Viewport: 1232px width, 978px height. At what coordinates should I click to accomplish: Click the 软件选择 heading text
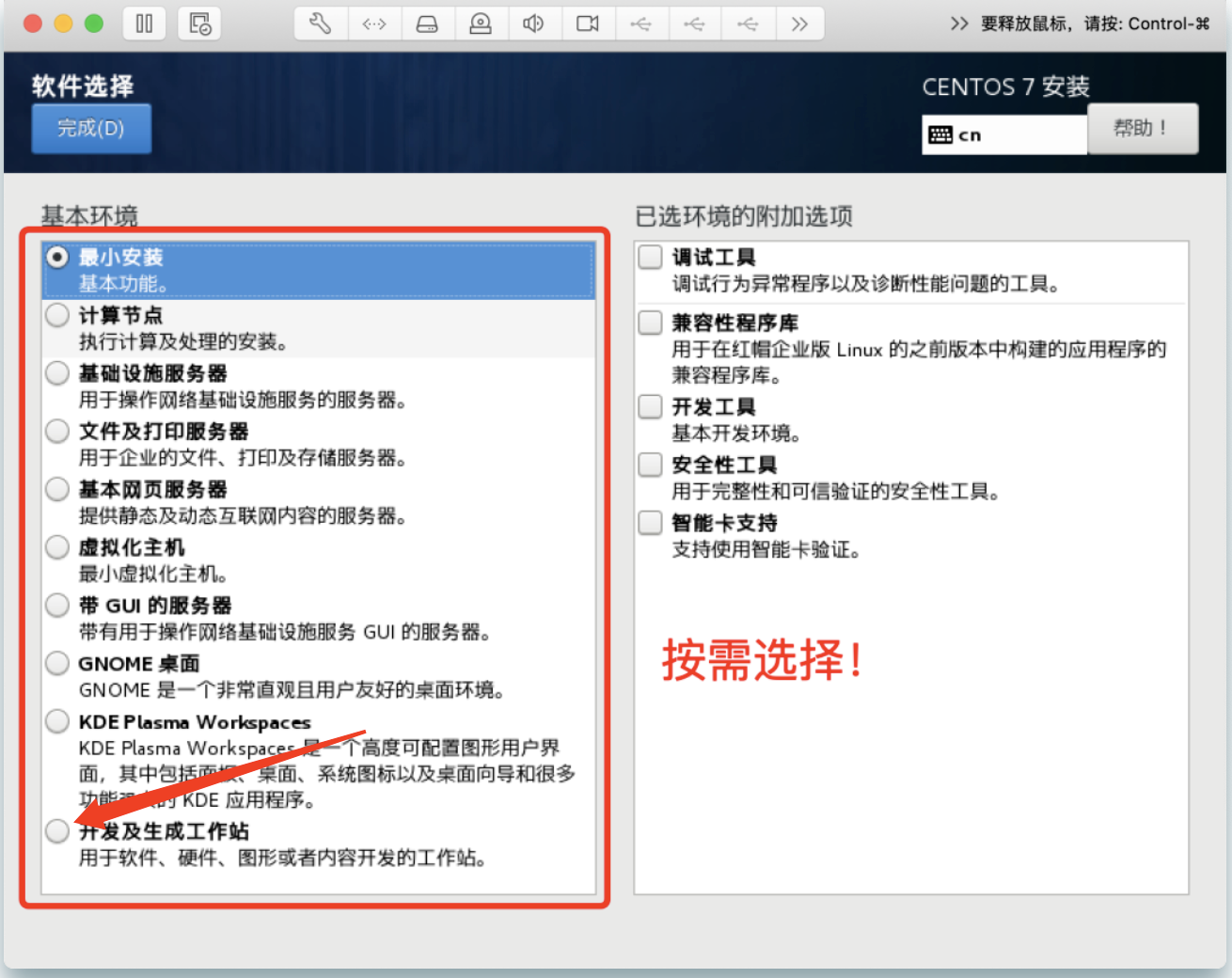pos(83,86)
